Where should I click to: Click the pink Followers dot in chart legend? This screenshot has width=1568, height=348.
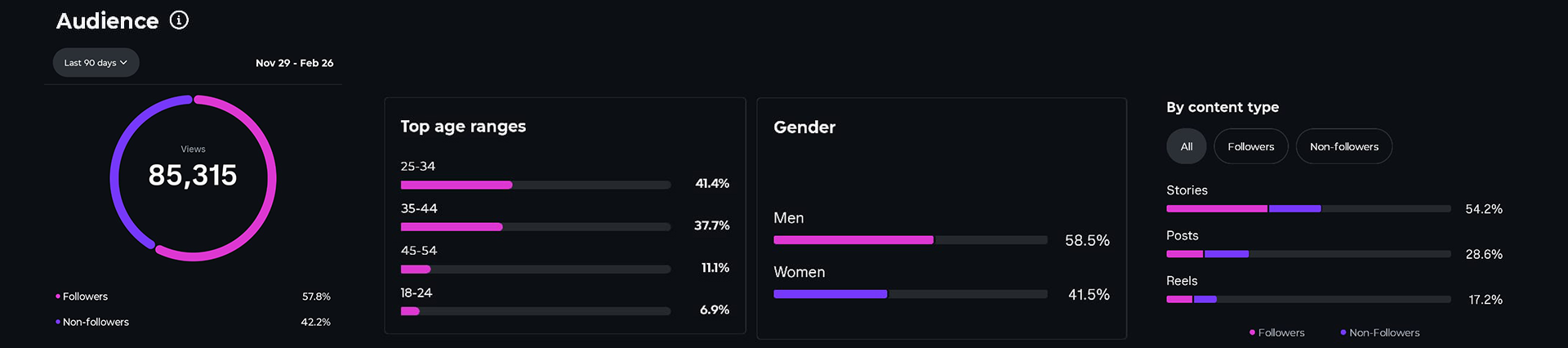coord(1252,332)
